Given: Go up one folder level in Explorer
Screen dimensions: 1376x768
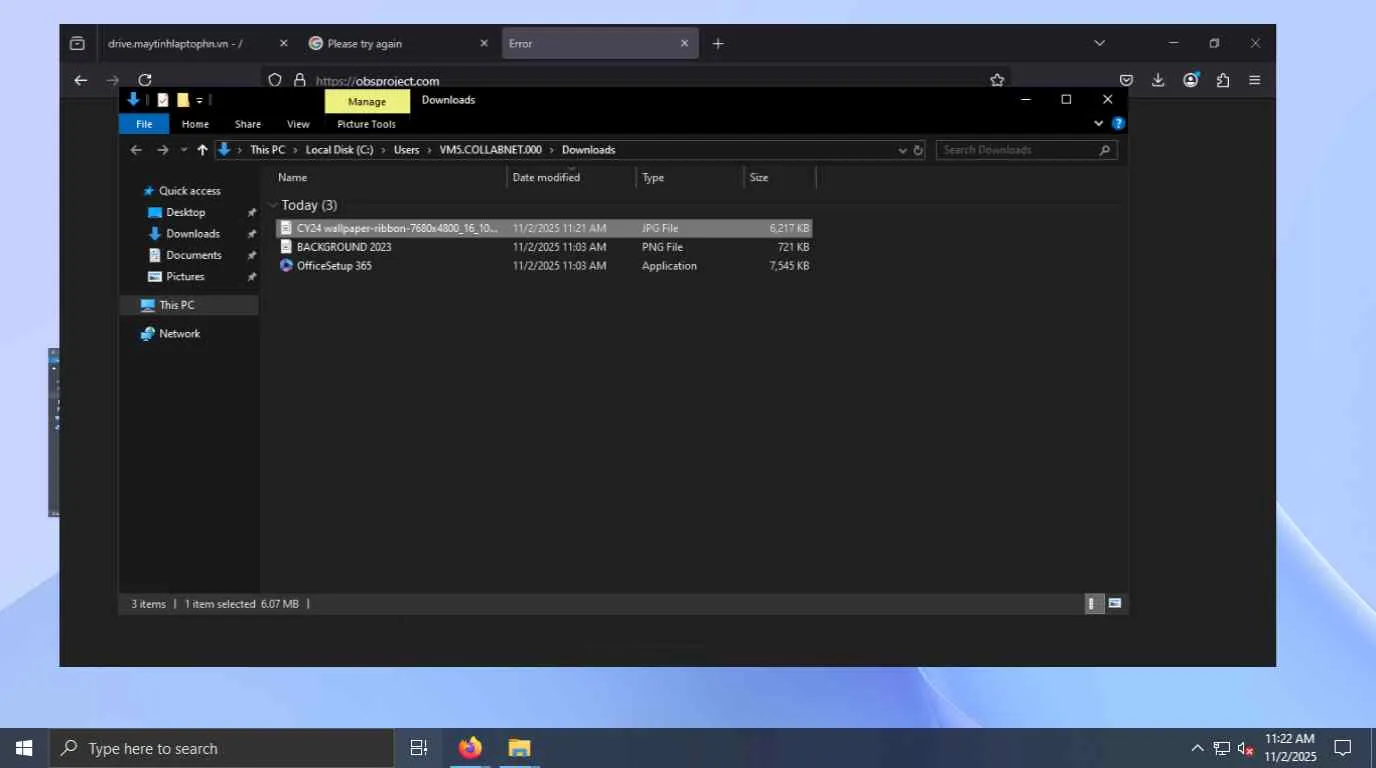Looking at the screenshot, I should (x=202, y=150).
